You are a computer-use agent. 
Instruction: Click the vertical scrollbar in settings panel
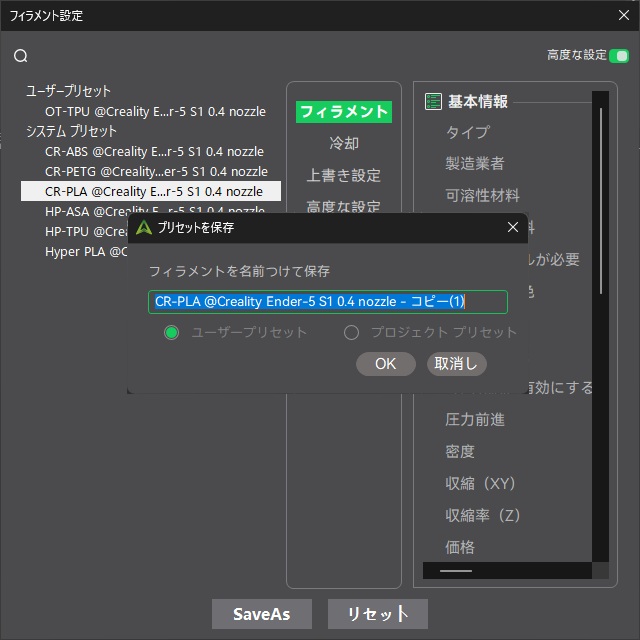(601, 200)
